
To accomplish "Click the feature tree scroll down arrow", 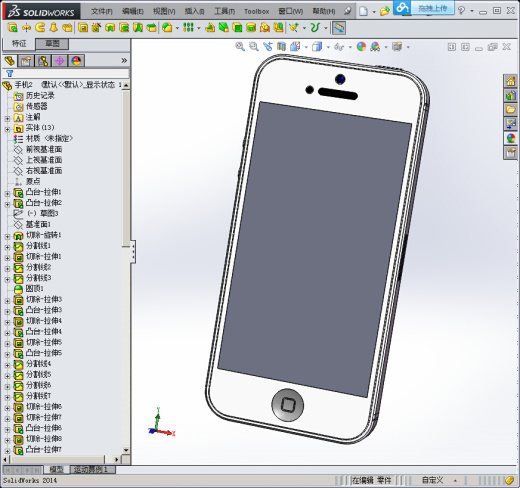I will pos(126,450).
